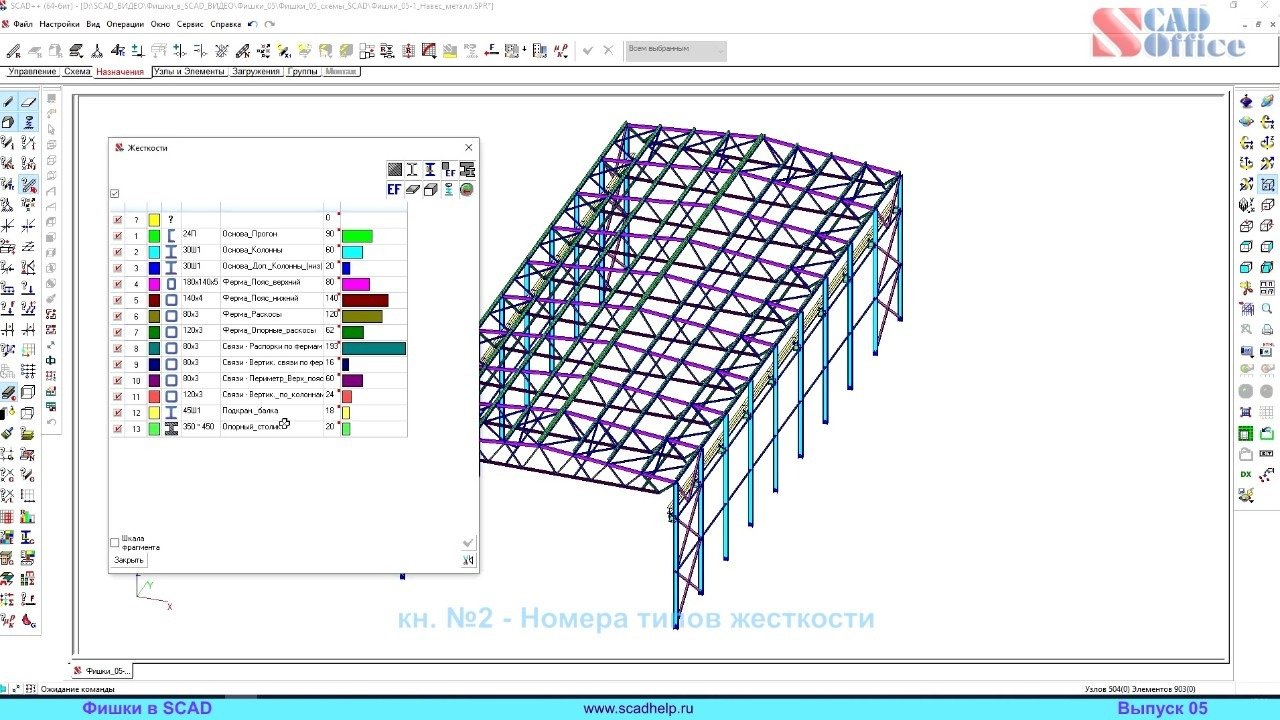Uncheck the checkbox for stiffness row 2
The image size is (1280, 720).
[x=118, y=252]
